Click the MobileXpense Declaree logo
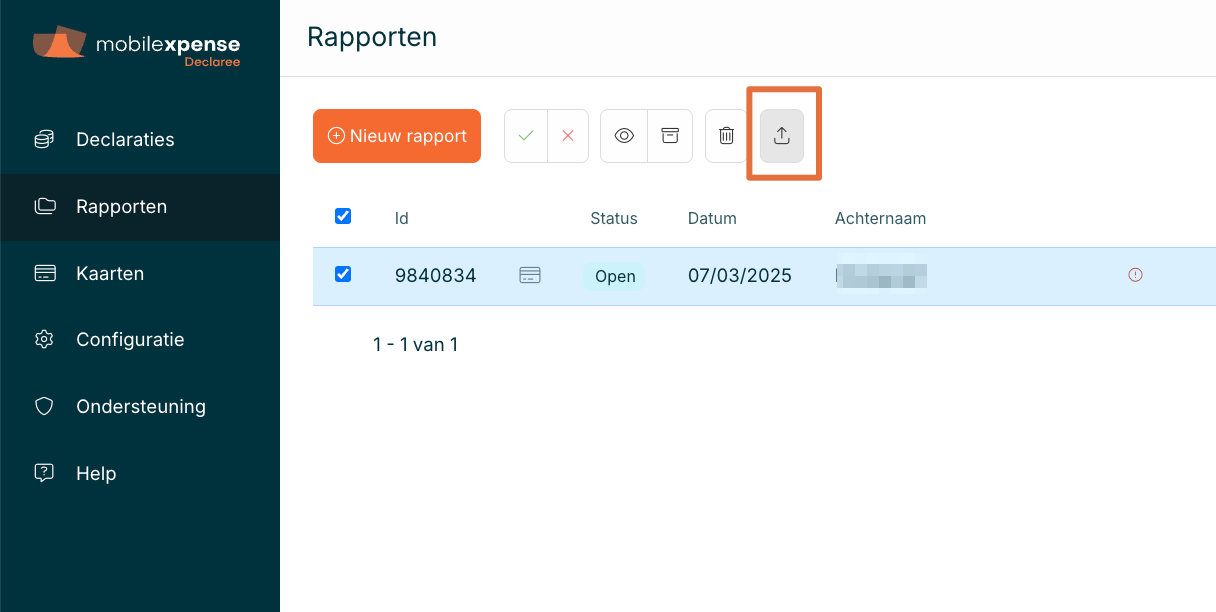The width and height of the screenshot is (1216, 612). pyautogui.click(x=137, y=47)
